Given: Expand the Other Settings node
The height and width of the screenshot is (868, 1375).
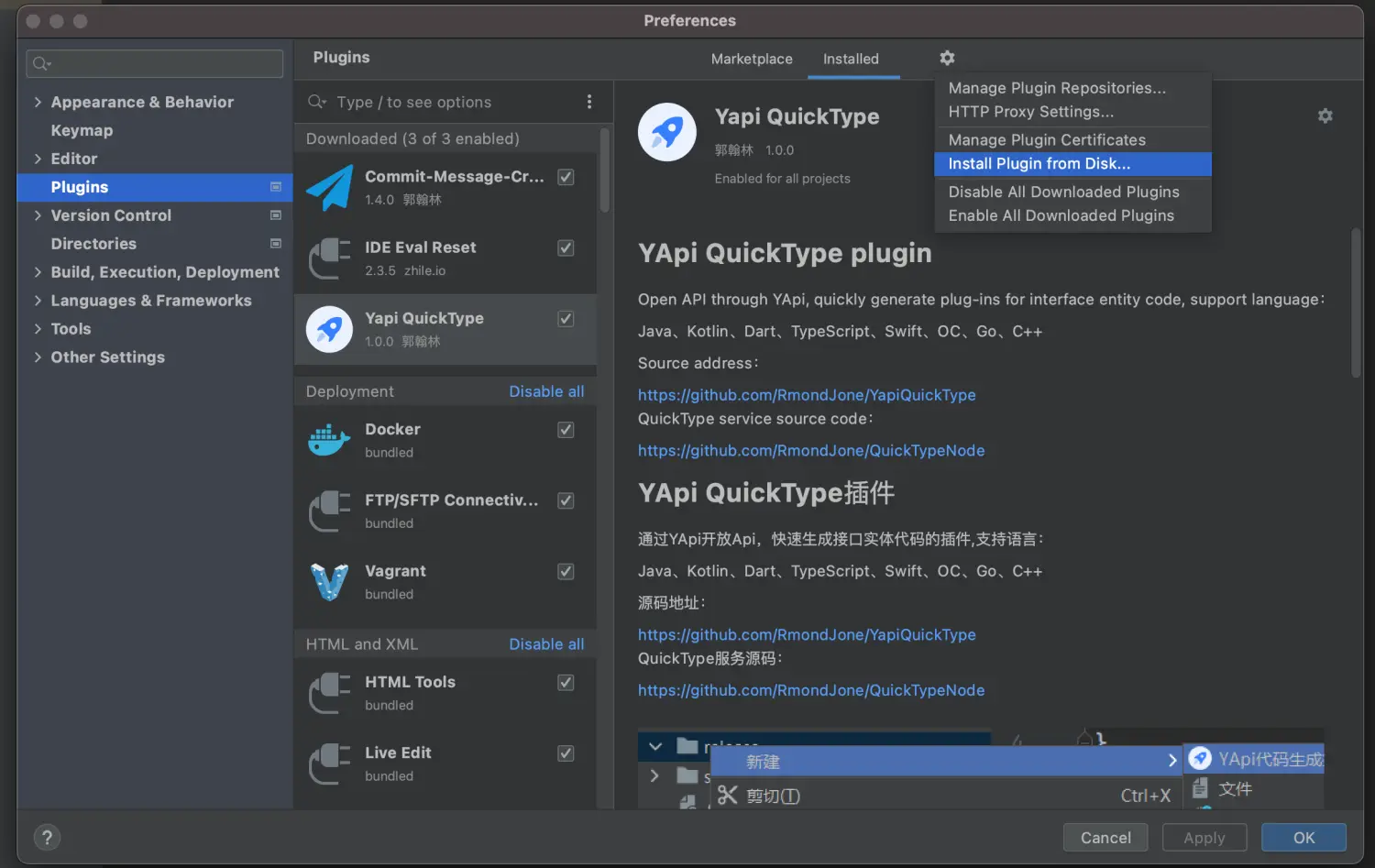Looking at the screenshot, I should pyautogui.click(x=38, y=357).
